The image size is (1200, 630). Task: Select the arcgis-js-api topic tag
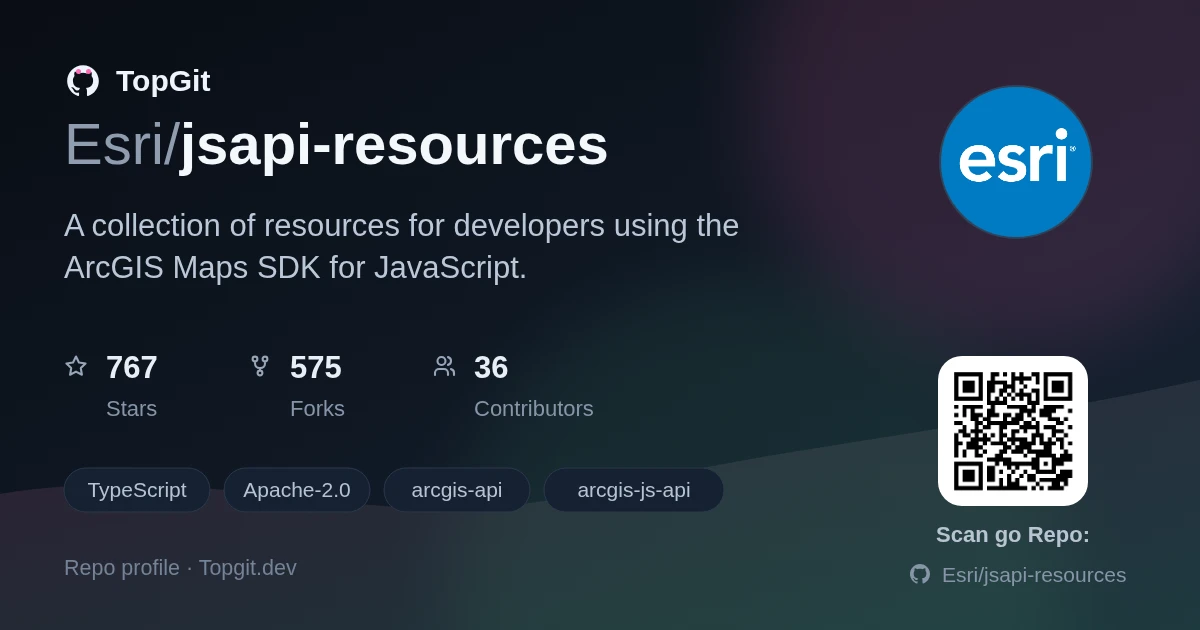pos(634,490)
